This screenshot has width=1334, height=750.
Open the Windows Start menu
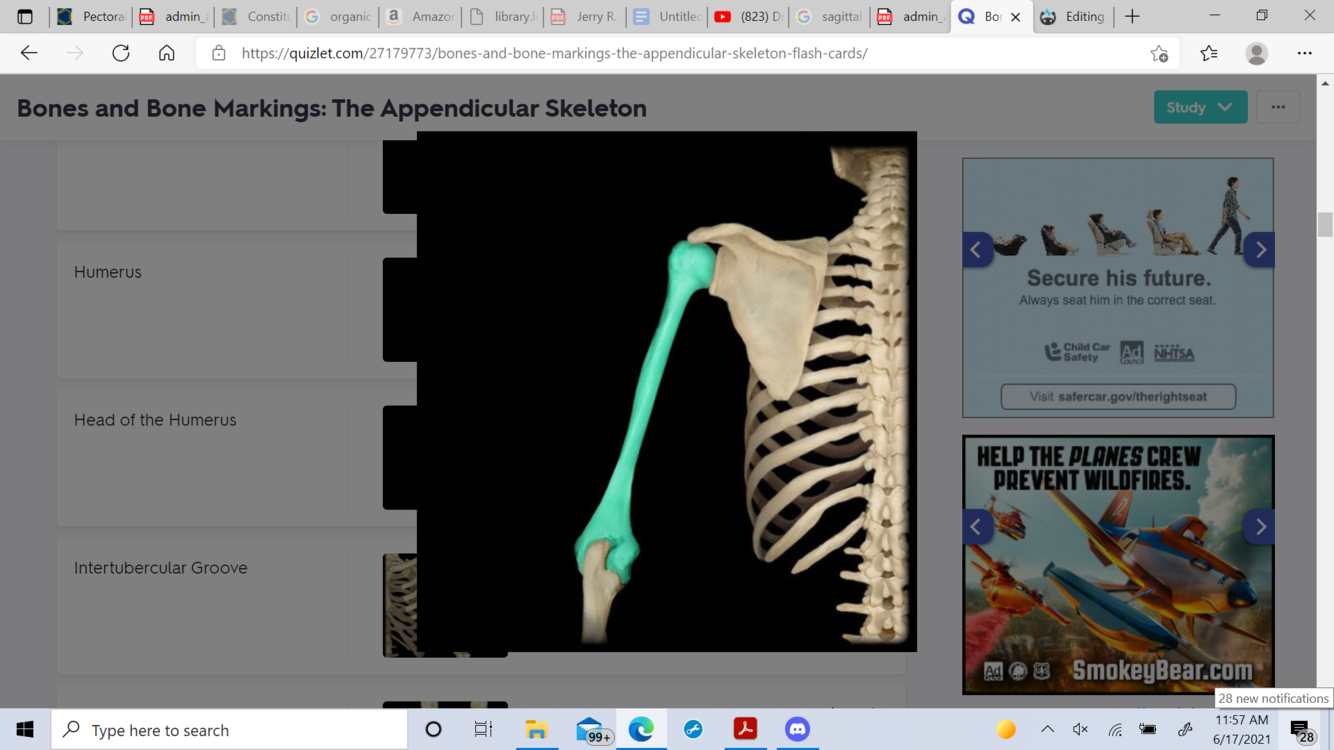coord(25,730)
